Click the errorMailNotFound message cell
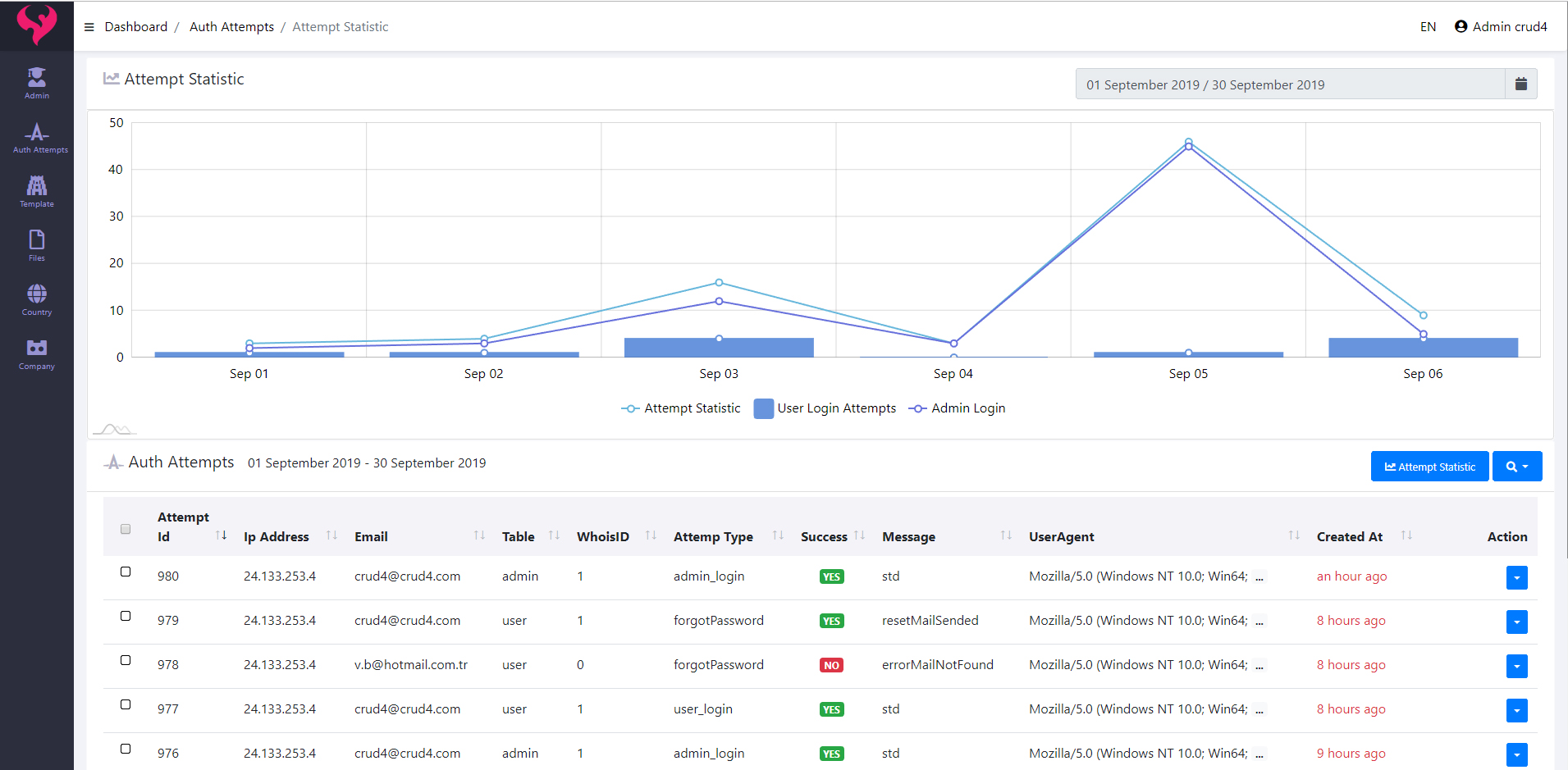 pos(938,665)
